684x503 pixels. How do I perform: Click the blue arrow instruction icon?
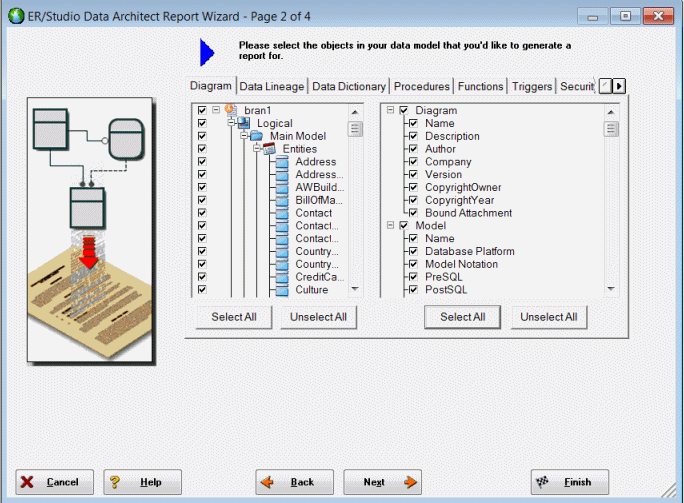tap(207, 52)
